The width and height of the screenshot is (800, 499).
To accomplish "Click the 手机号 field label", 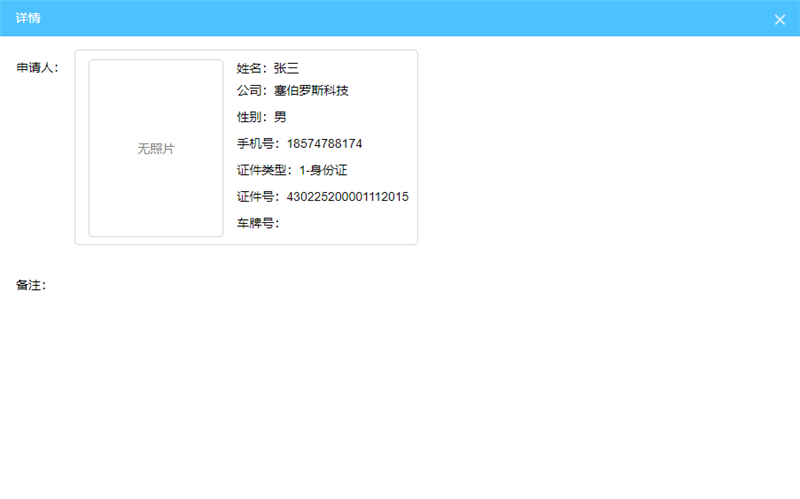I will click(x=258, y=144).
